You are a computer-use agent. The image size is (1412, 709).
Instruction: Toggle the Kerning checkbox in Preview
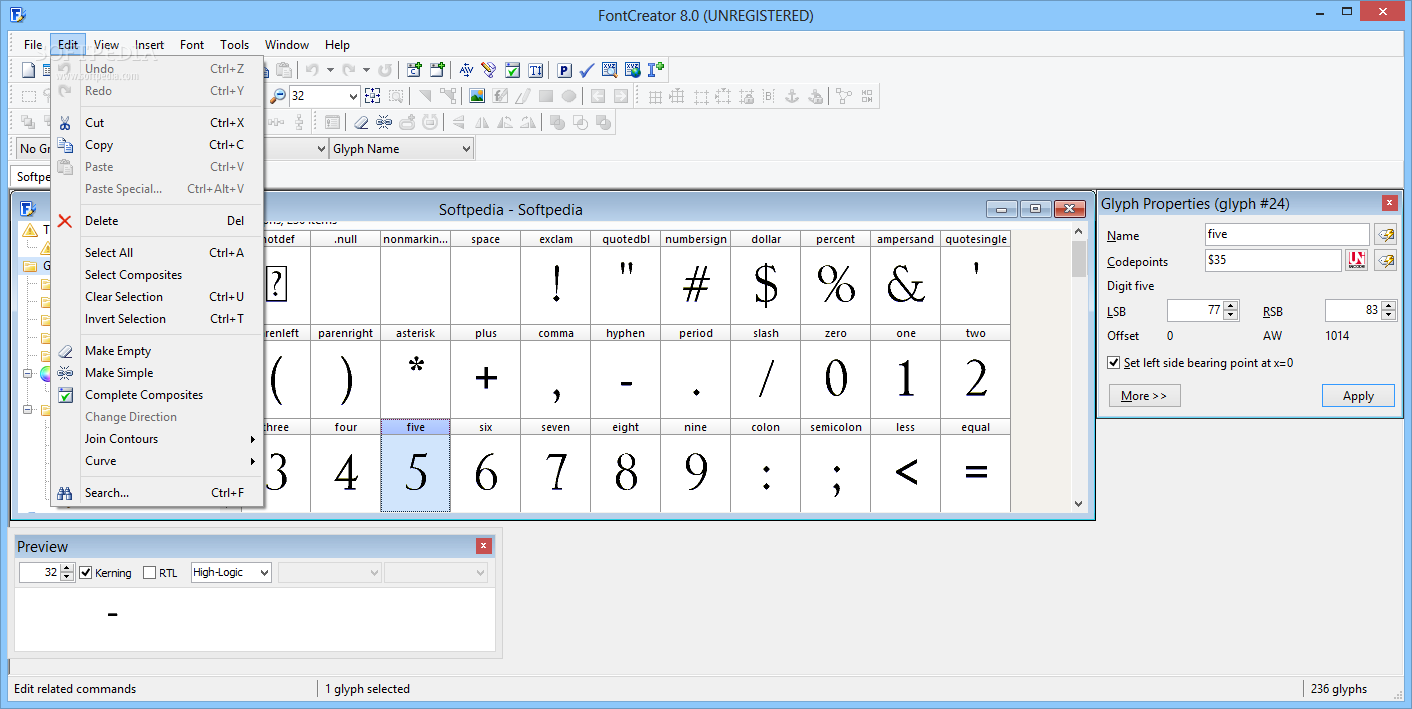point(86,573)
